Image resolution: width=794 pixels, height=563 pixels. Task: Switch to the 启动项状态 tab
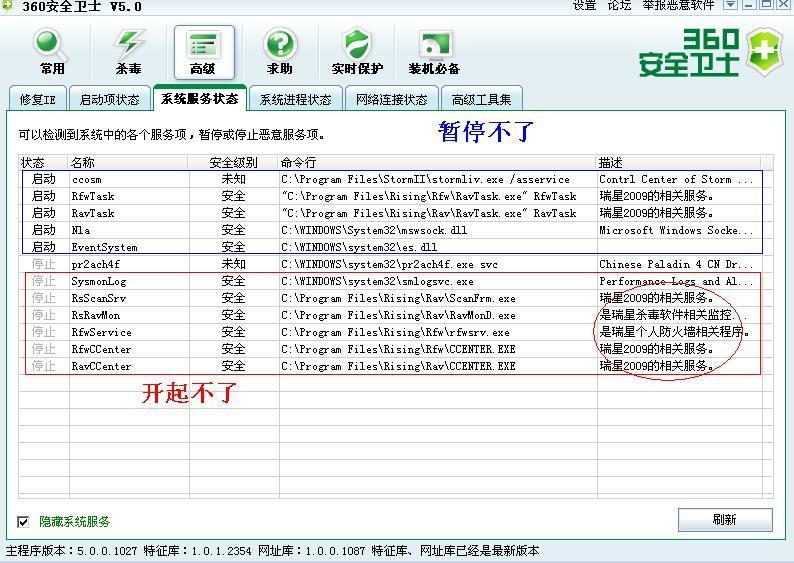coord(109,99)
